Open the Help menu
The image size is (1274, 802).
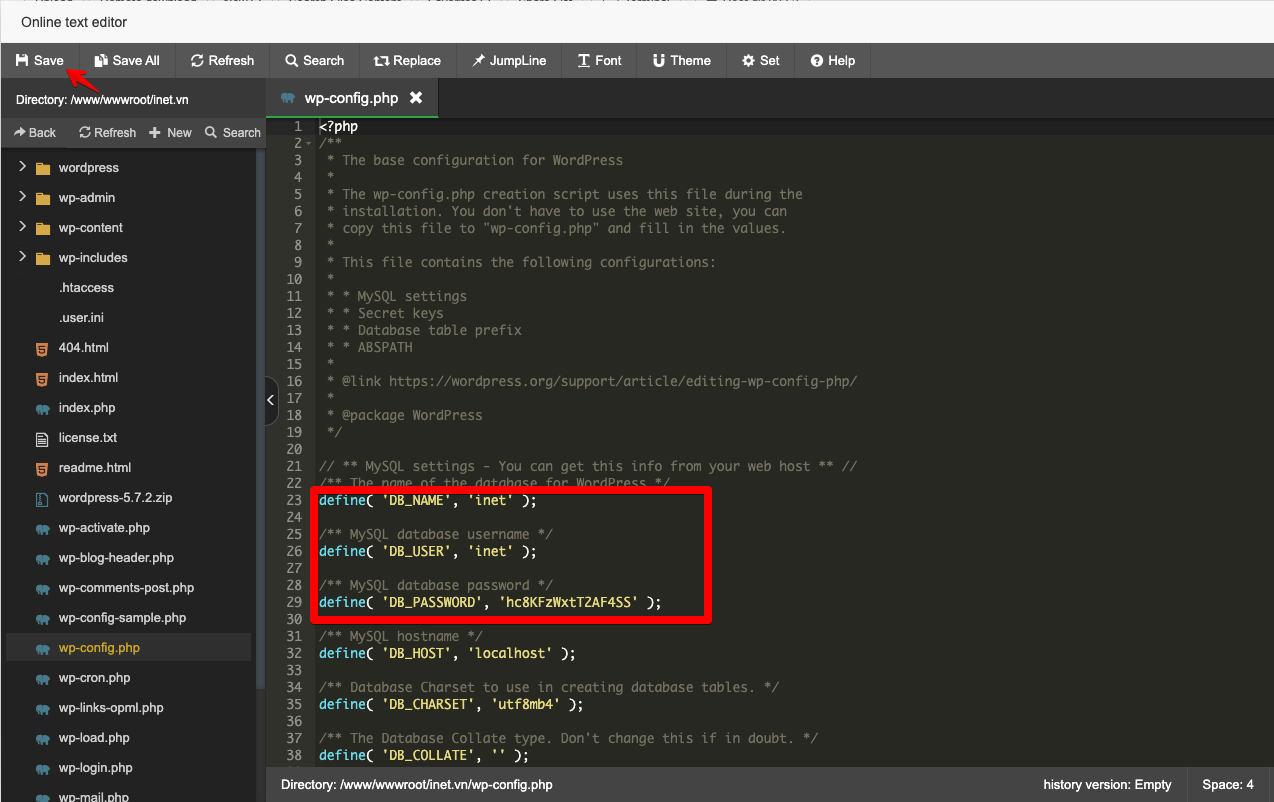point(832,60)
